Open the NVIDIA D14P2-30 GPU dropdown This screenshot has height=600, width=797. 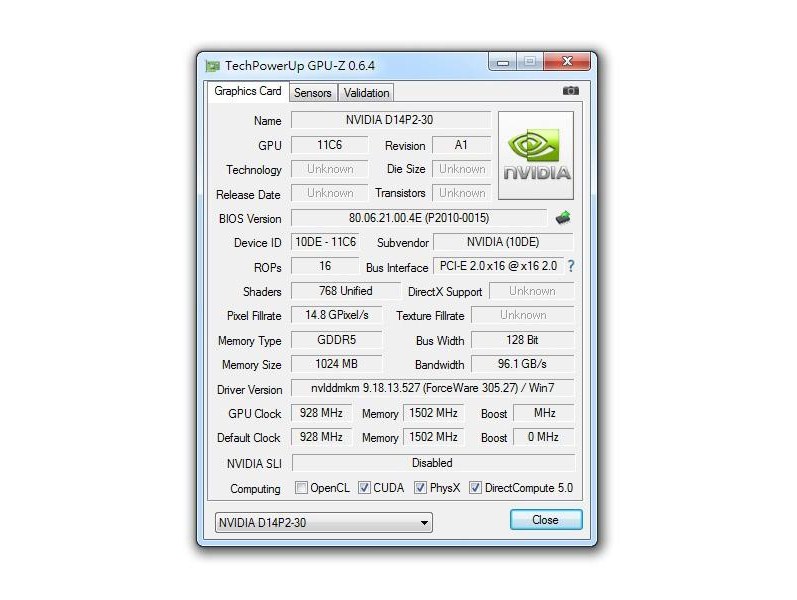tap(324, 522)
